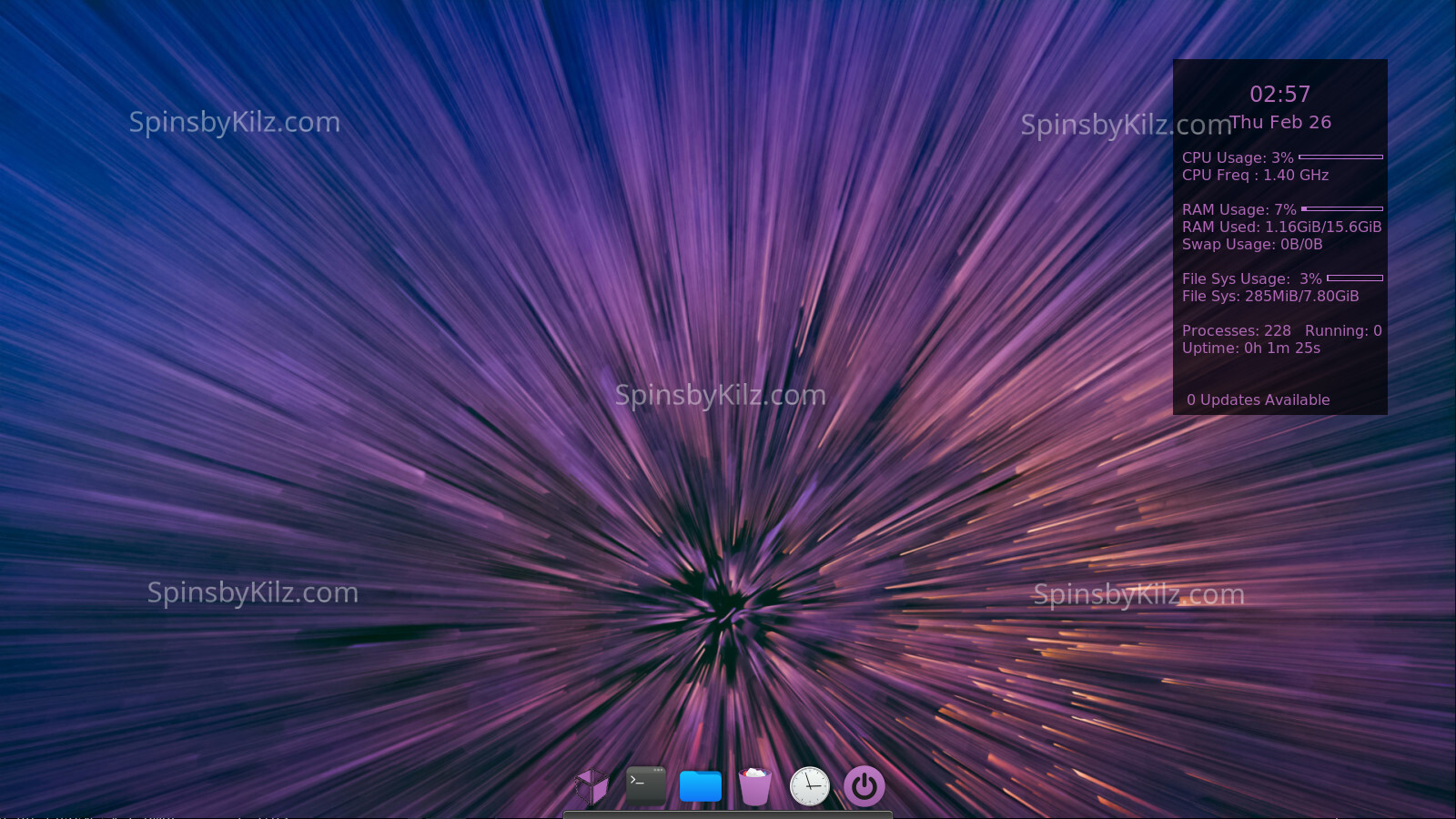Click the Swap Usage line

[x=1251, y=245]
